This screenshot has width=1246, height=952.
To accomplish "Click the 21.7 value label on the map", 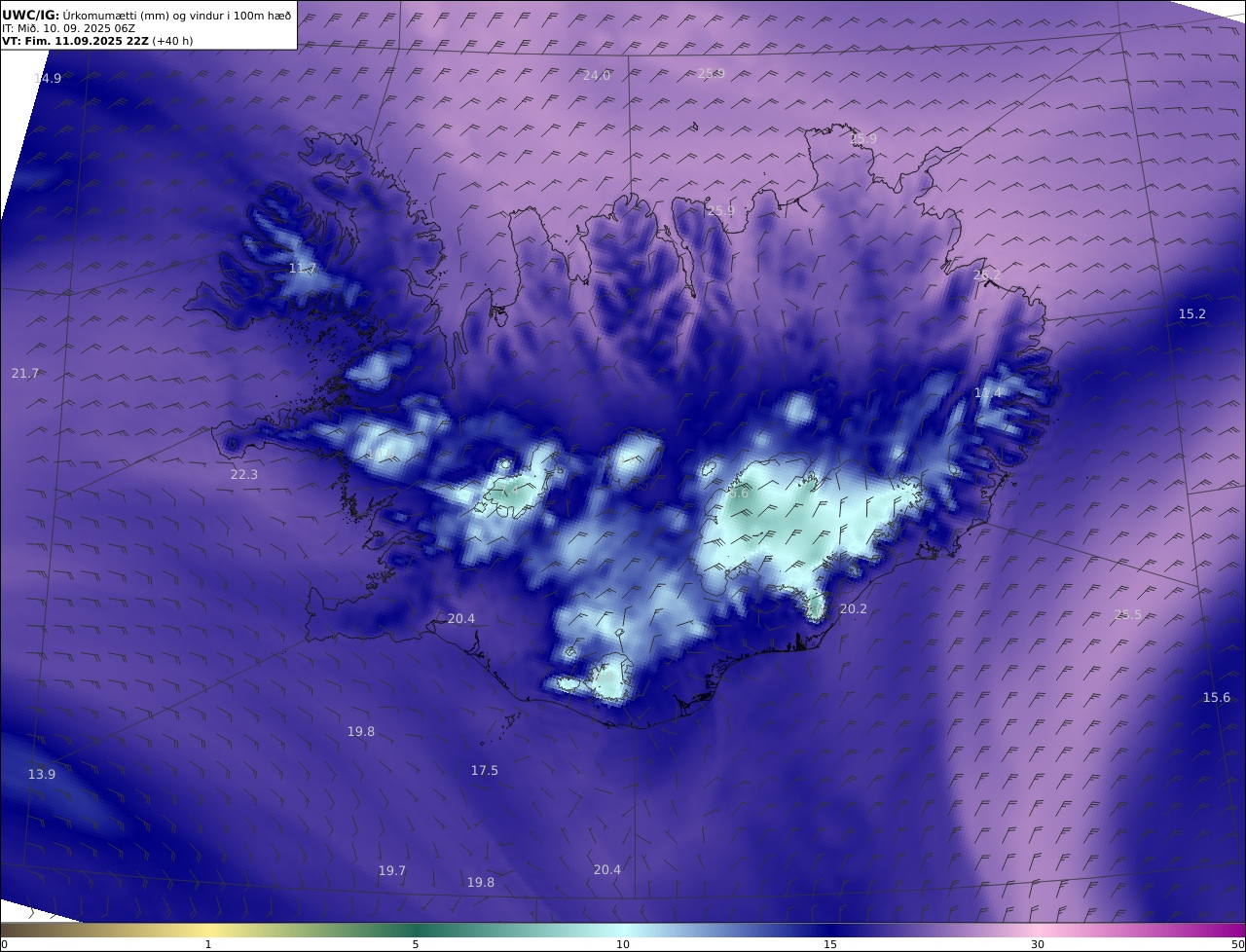I will pos(25,374).
